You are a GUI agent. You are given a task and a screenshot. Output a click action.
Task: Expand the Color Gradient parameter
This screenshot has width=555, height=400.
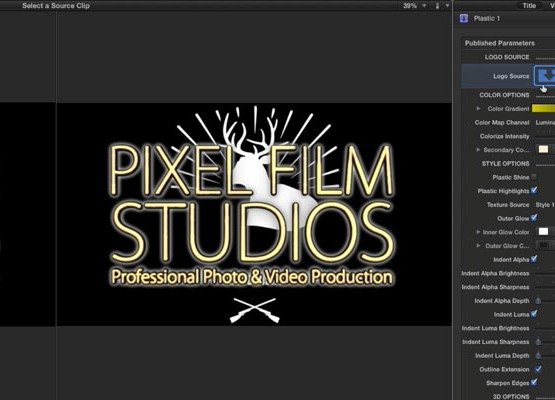[x=478, y=108]
